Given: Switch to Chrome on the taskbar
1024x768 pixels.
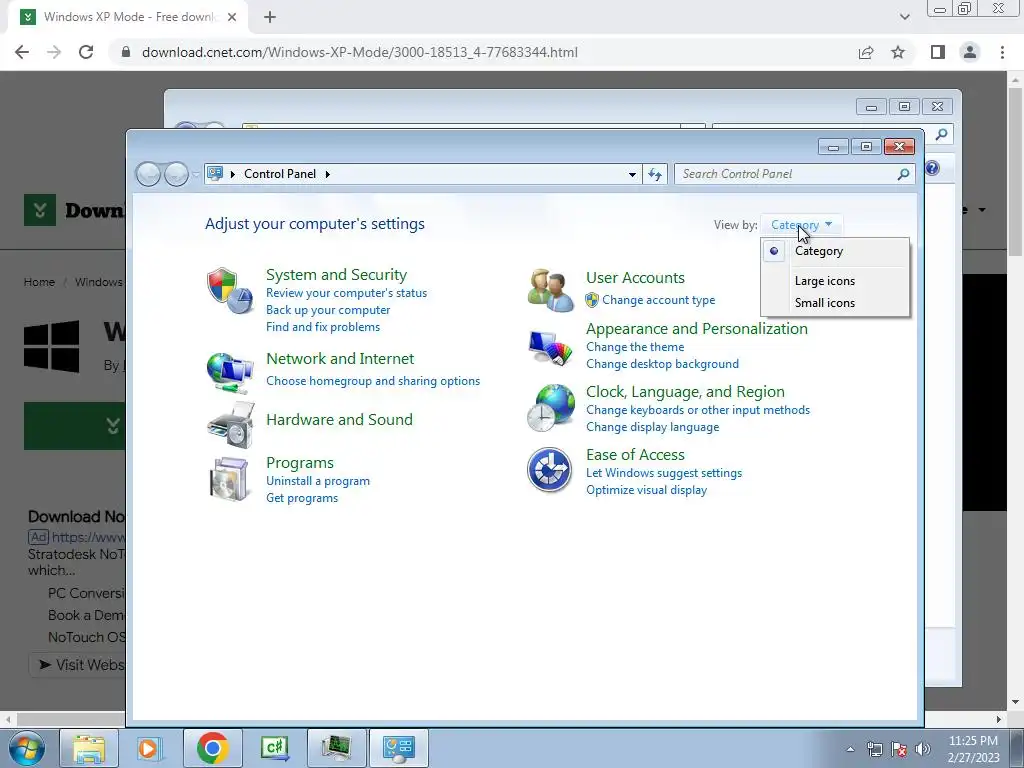Looking at the screenshot, I should (212, 748).
